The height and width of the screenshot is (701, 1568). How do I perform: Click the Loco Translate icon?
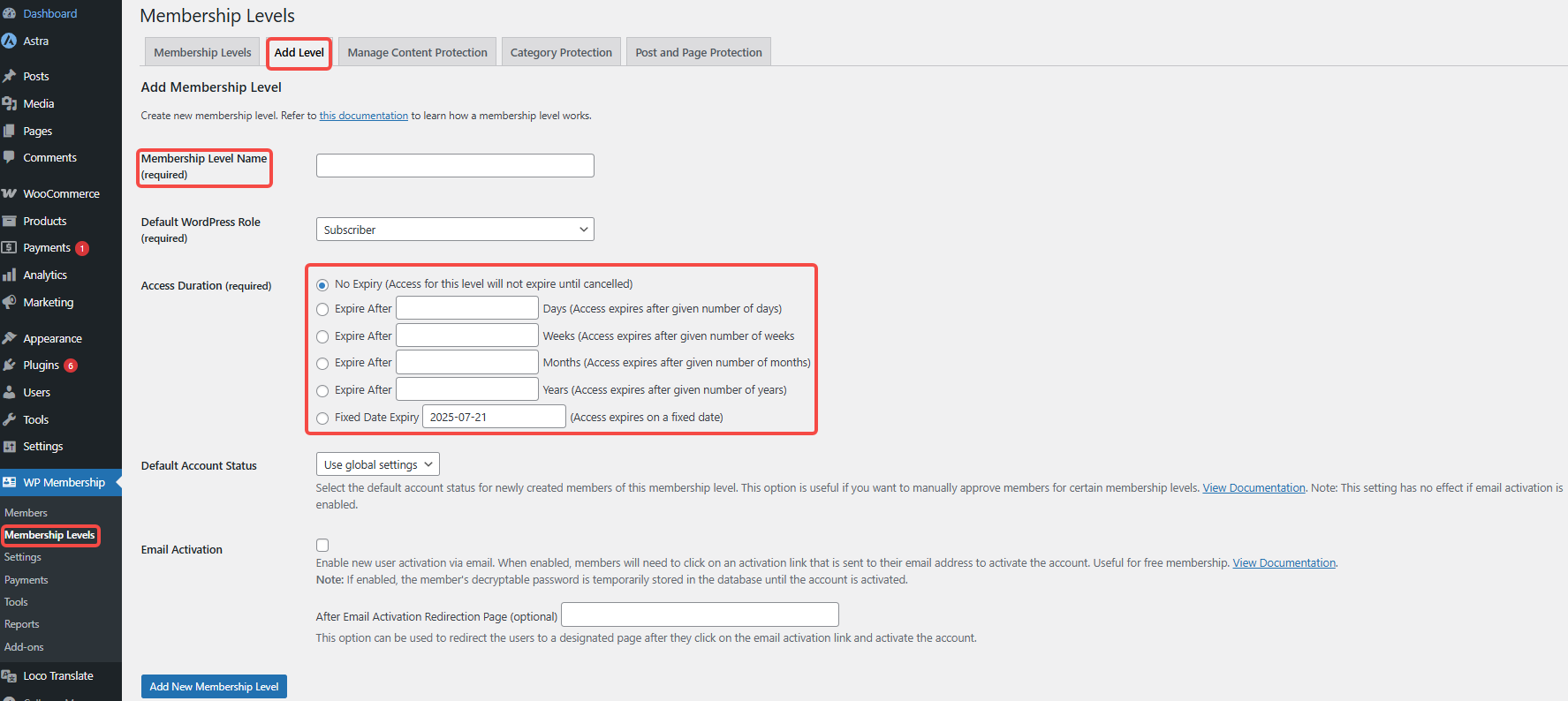tap(10, 676)
